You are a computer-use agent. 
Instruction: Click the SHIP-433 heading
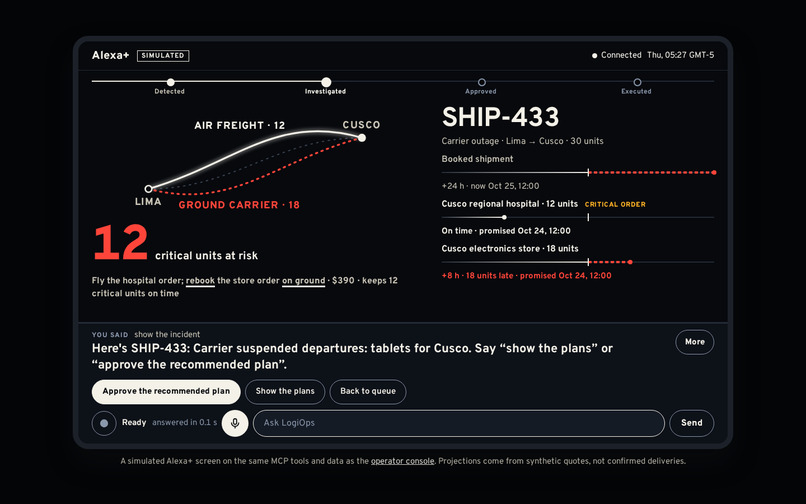click(500, 117)
